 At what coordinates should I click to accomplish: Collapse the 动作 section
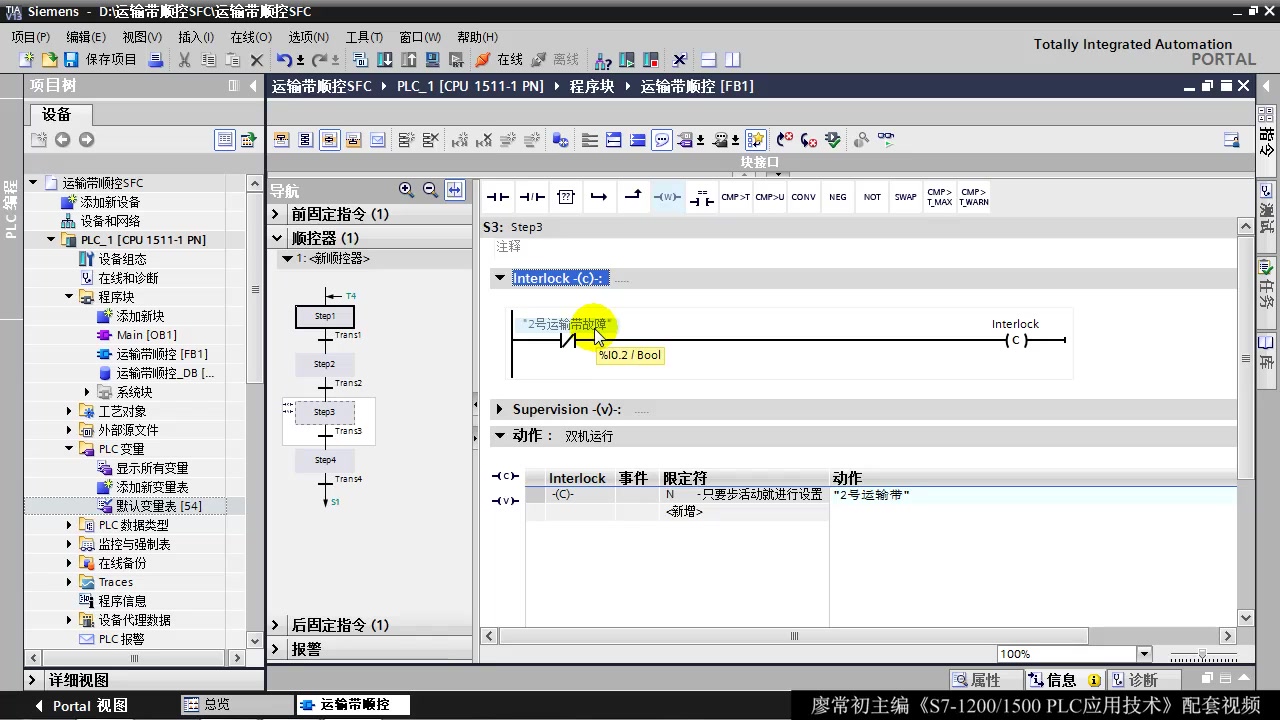pyautogui.click(x=501, y=436)
